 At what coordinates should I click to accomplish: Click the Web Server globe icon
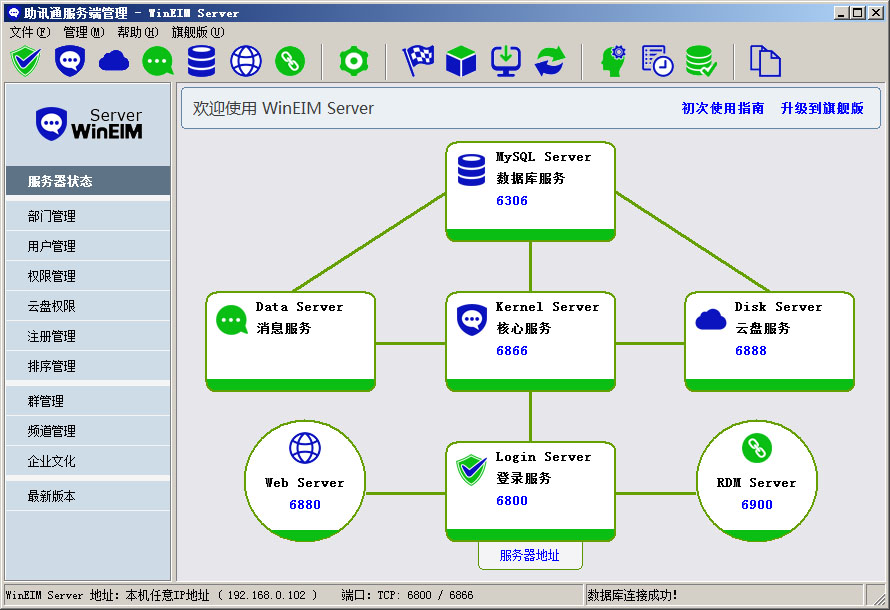305,448
